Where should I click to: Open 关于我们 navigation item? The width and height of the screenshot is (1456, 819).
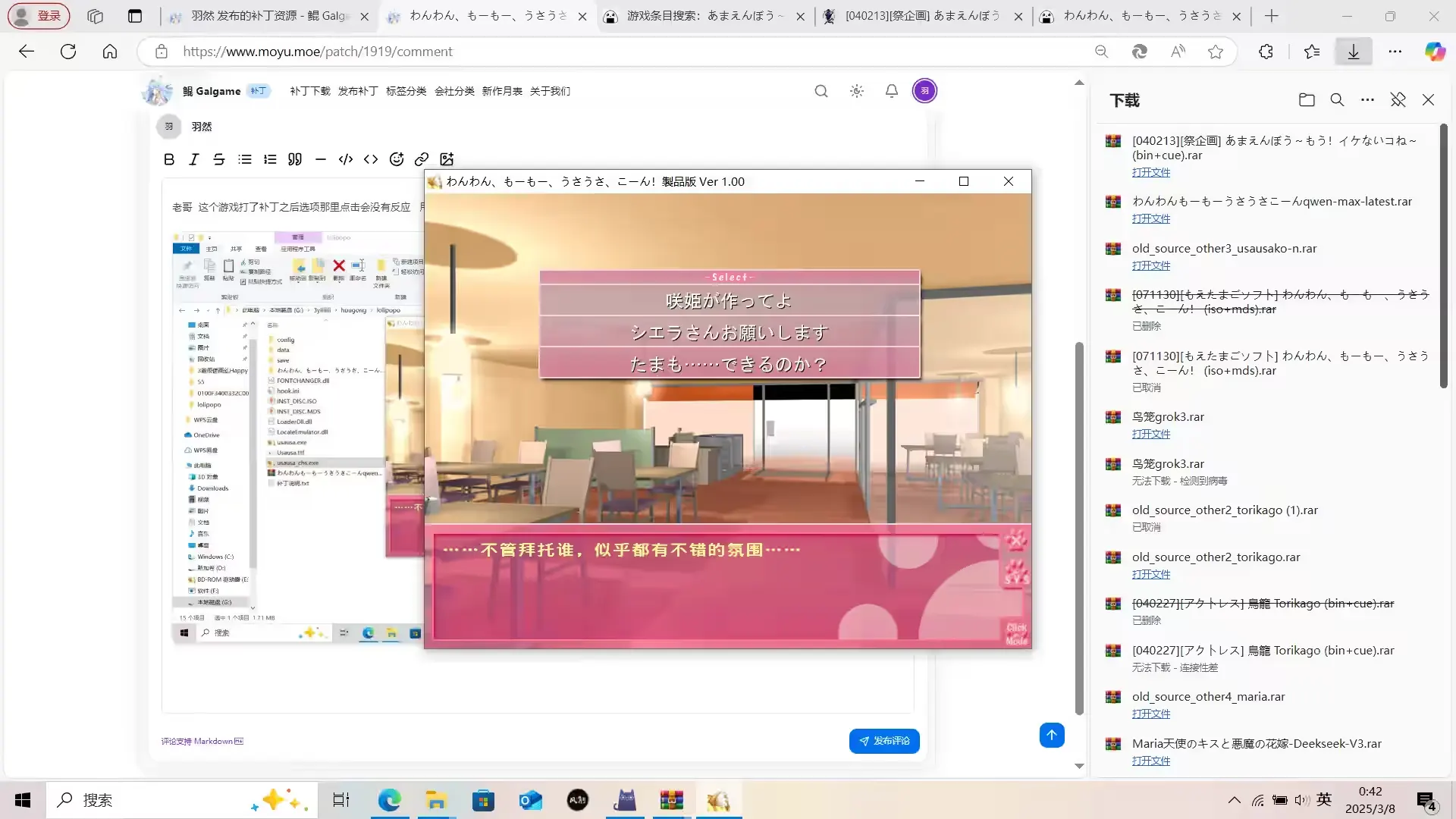coord(551,91)
